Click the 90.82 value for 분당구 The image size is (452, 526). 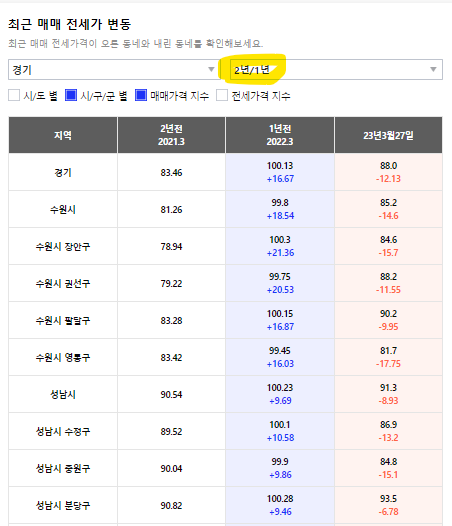171,505
